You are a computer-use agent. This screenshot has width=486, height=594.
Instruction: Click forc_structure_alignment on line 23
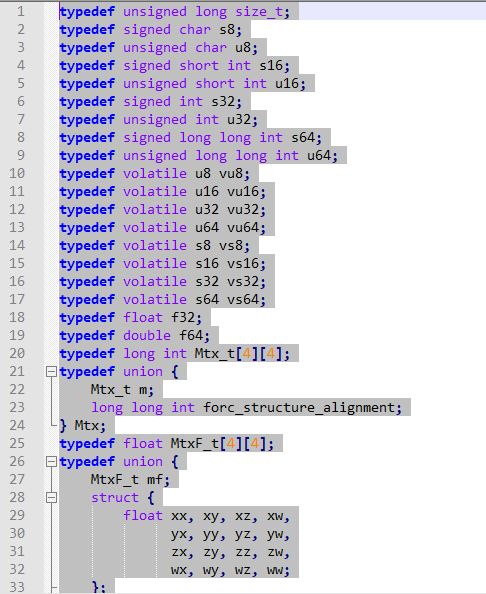click(x=298, y=408)
